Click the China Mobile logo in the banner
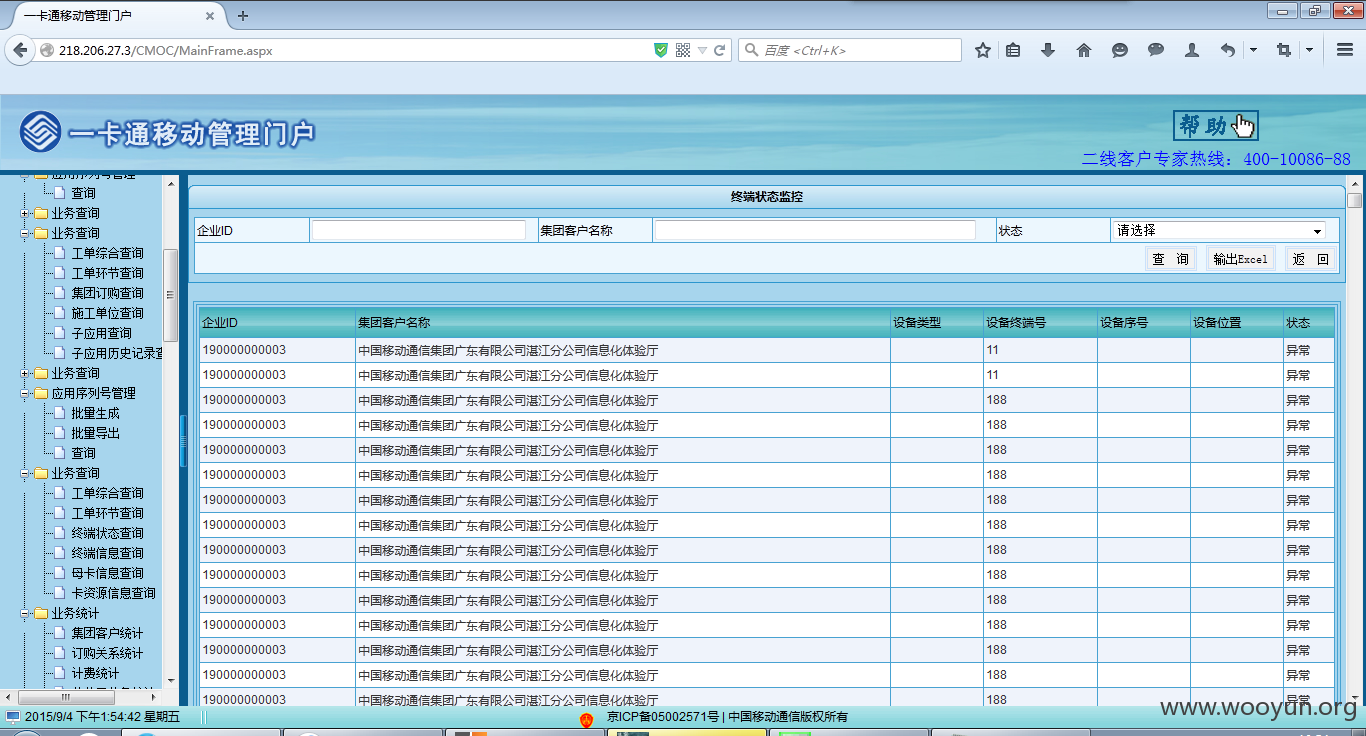The height and width of the screenshot is (736, 1366). point(40,131)
